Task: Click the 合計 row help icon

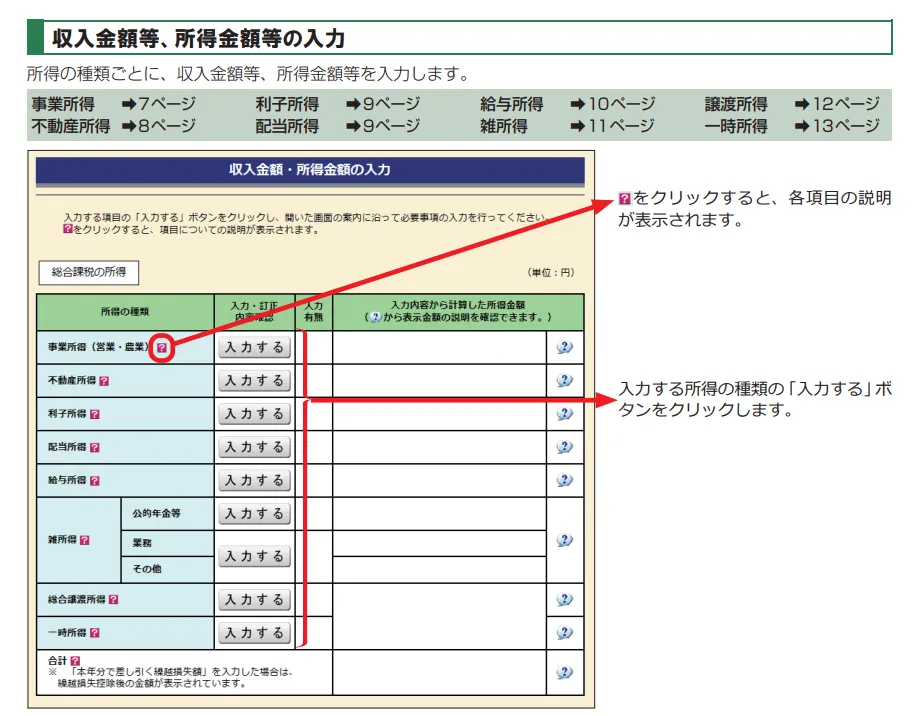Action: 75,660
